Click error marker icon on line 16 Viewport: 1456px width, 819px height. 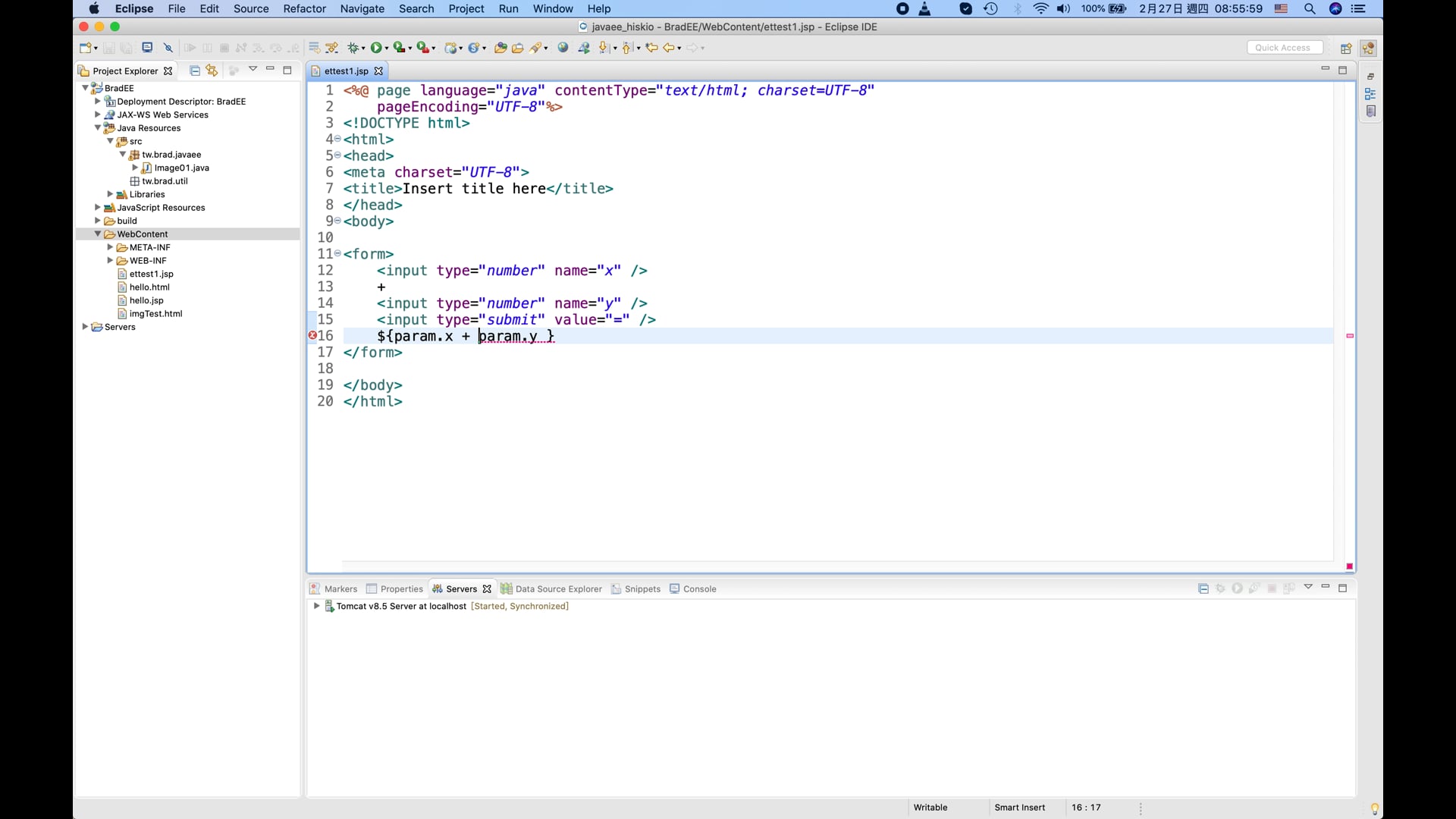pyautogui.click(x=312, y=336)
